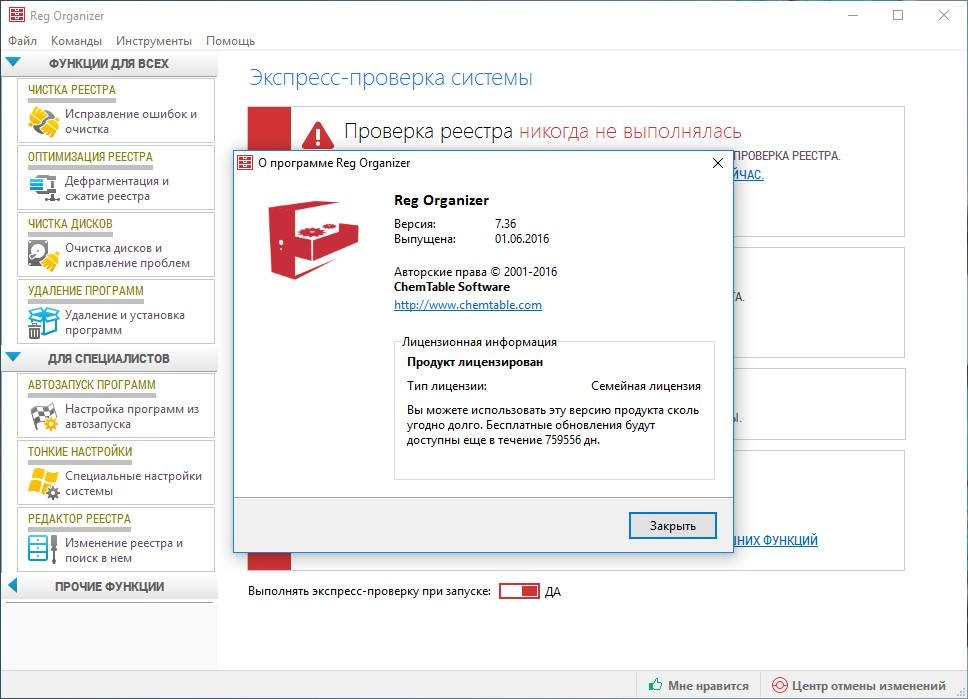Click Дефрагментация и сжатие реестра text
This screenshot has width=968, height=699.
tap(117, 188)
